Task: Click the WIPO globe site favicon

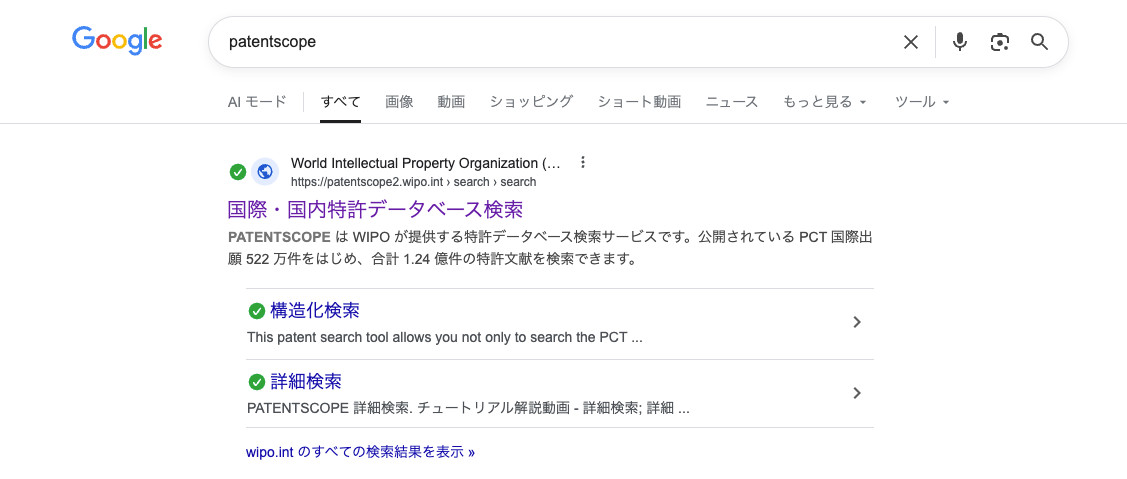Action: (x=265, y=171)
